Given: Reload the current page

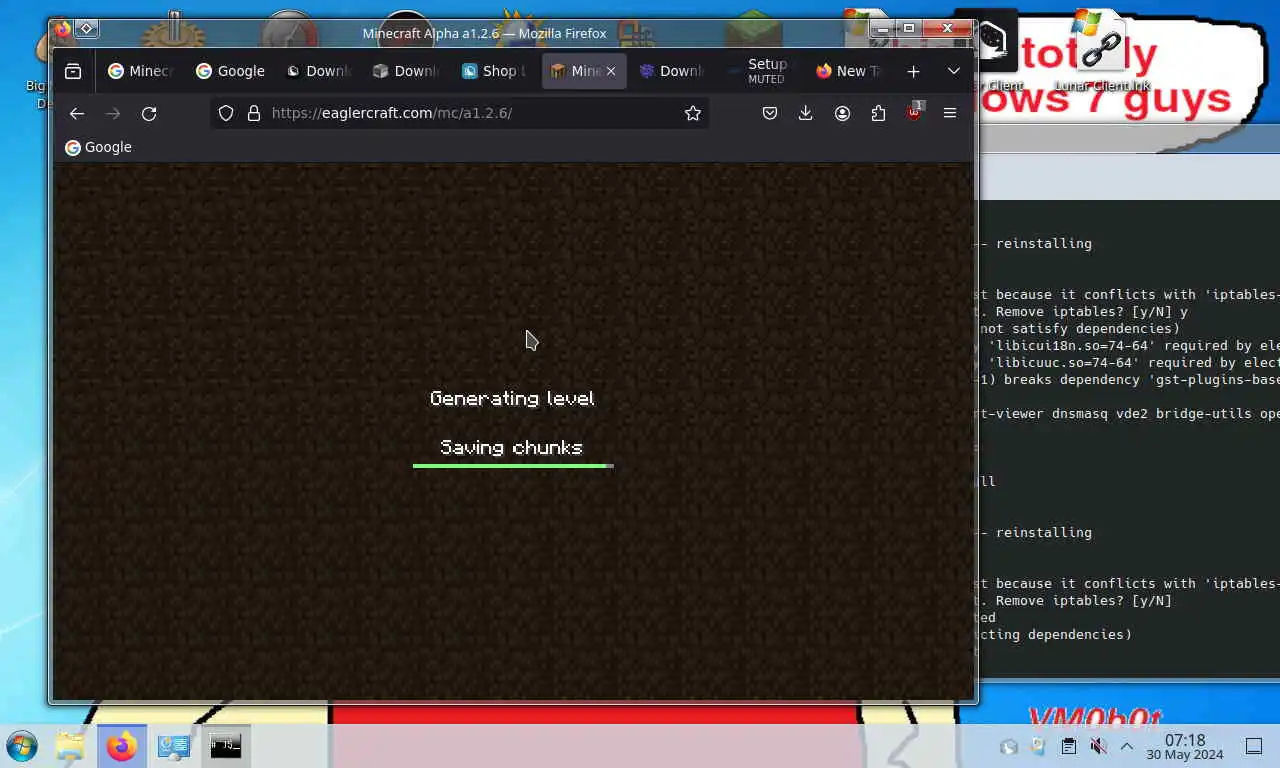Looking at the screenshot, I should click(149, 113).
